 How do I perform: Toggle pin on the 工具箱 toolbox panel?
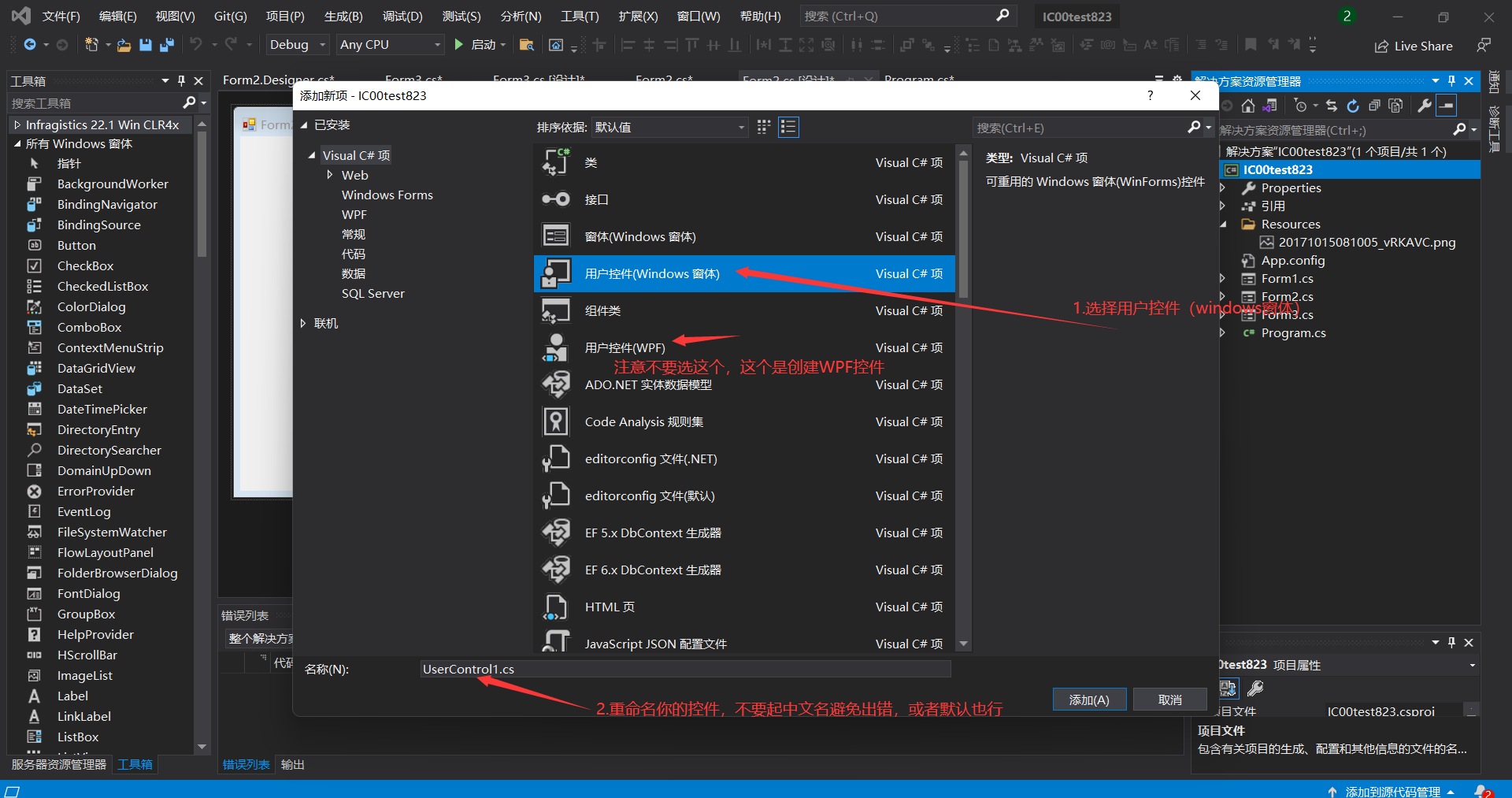click(181, 80)
